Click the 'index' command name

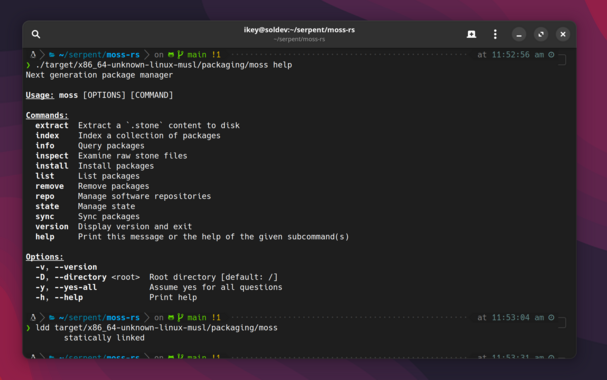click(x=47, y=135)
